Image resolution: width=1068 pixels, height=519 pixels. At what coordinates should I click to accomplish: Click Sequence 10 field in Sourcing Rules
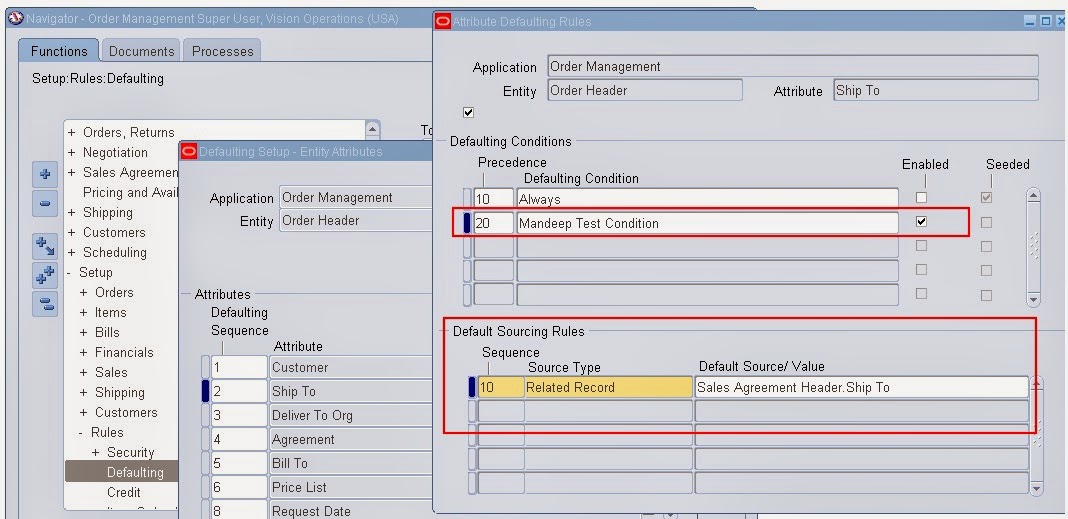point(501,387)
